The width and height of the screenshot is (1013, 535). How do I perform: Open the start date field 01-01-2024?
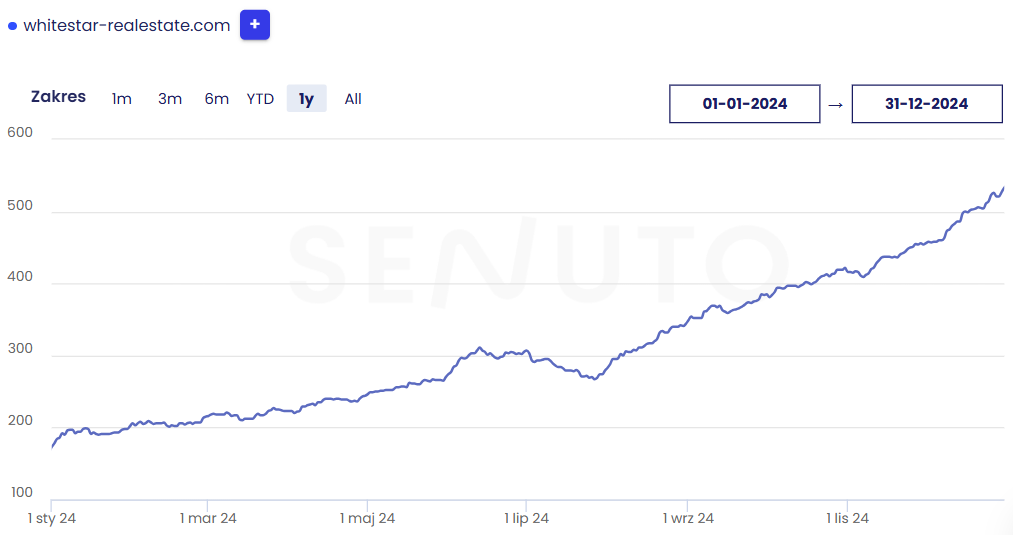pos(744,104)
